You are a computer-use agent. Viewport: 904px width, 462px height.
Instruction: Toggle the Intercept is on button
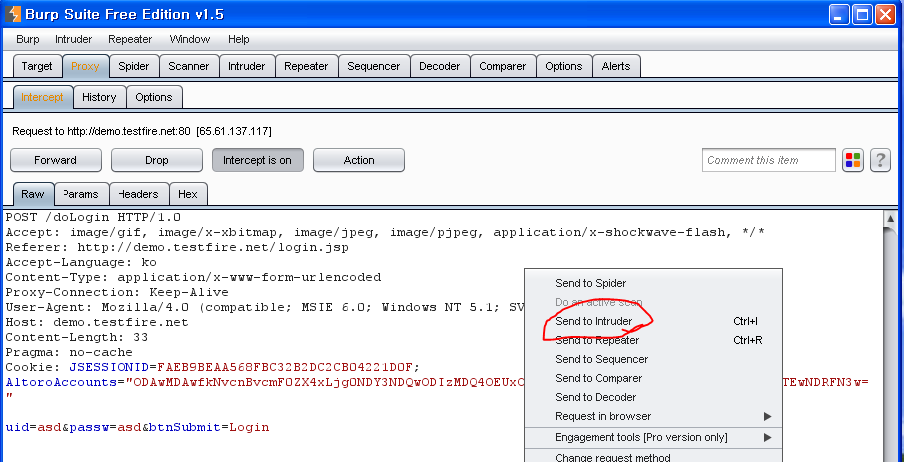click(258, 160)
